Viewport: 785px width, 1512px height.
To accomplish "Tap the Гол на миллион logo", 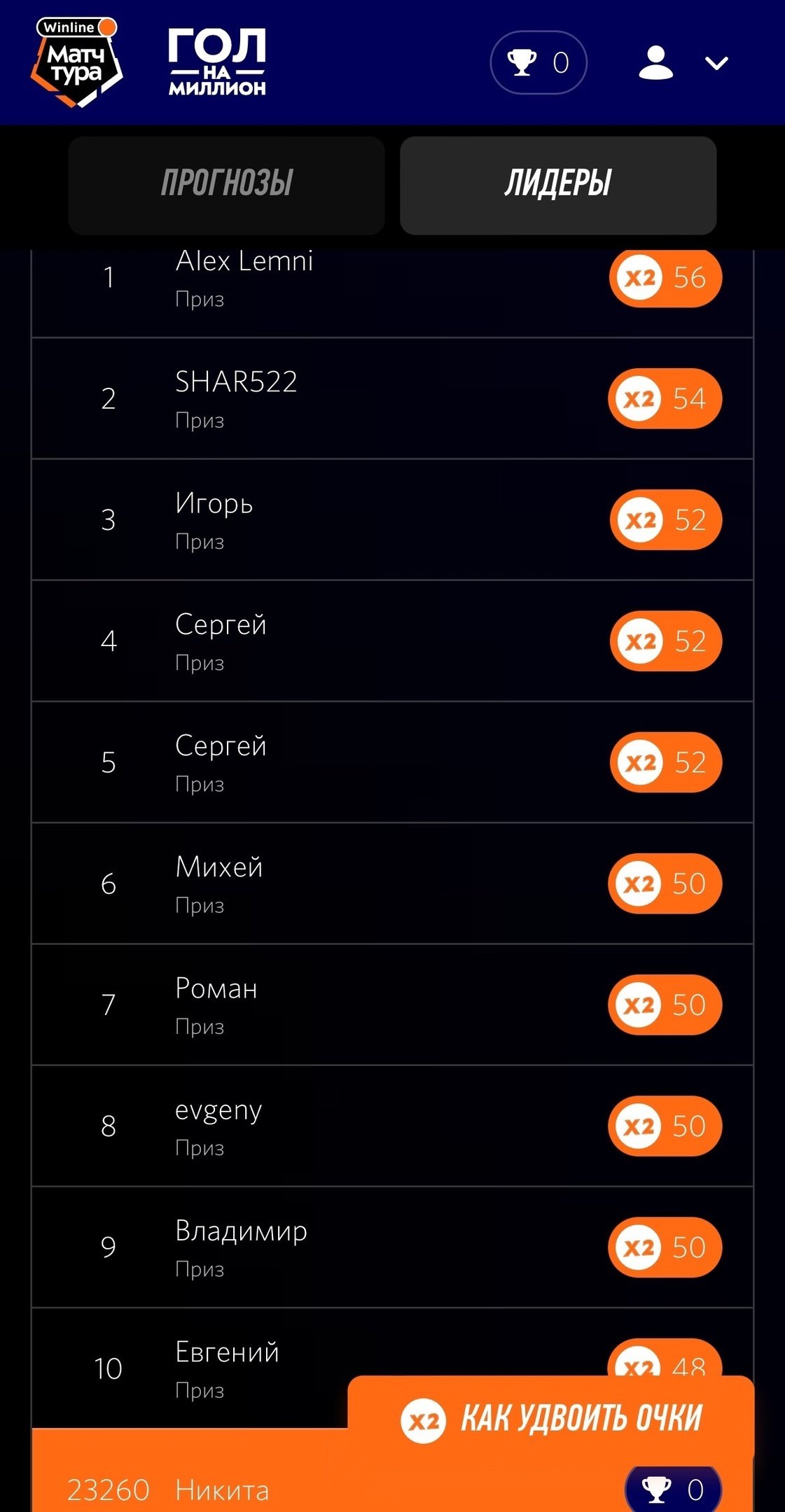I will pos(217,62).
